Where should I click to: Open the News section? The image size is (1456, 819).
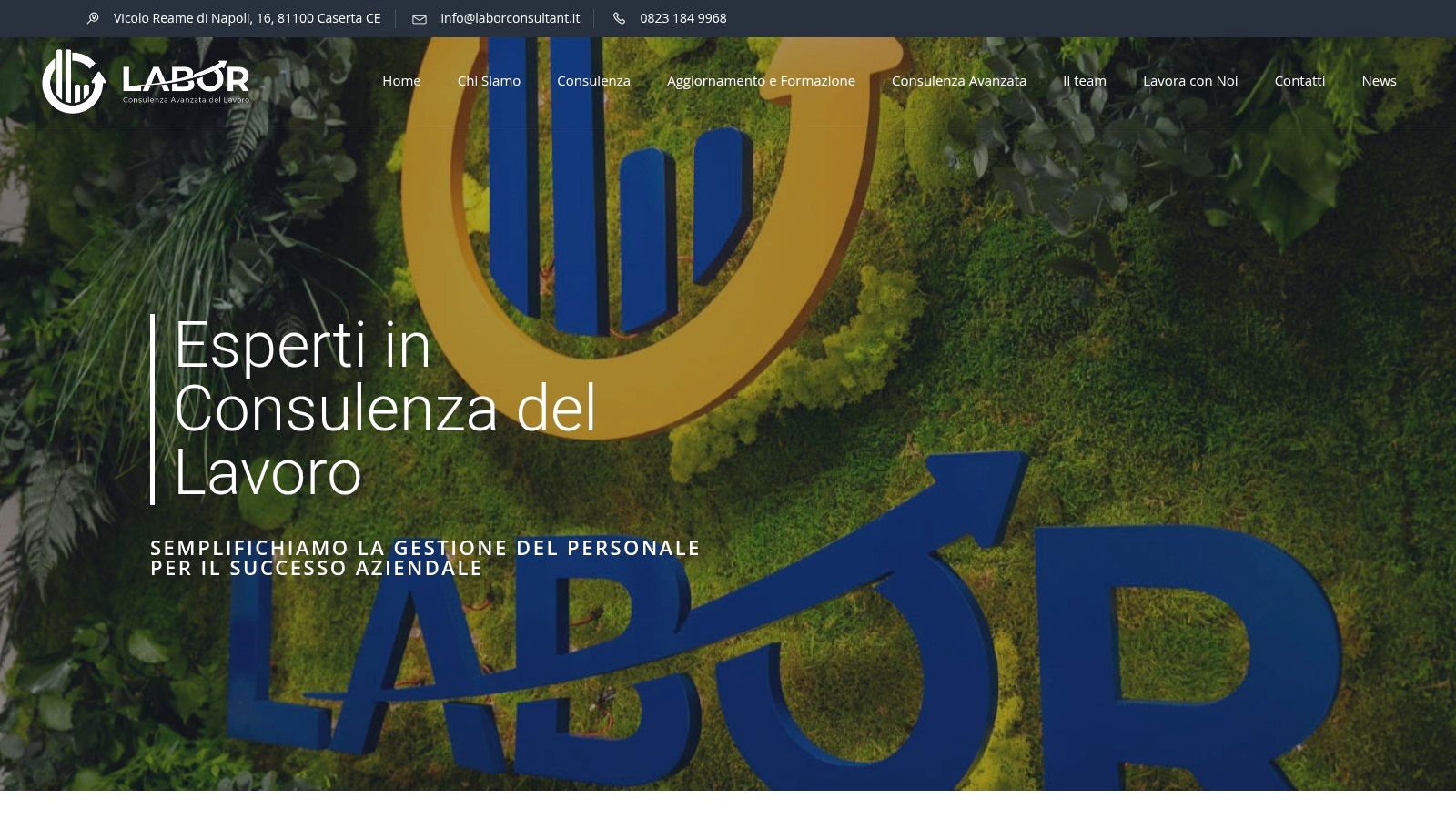[x=1379, y=81]
